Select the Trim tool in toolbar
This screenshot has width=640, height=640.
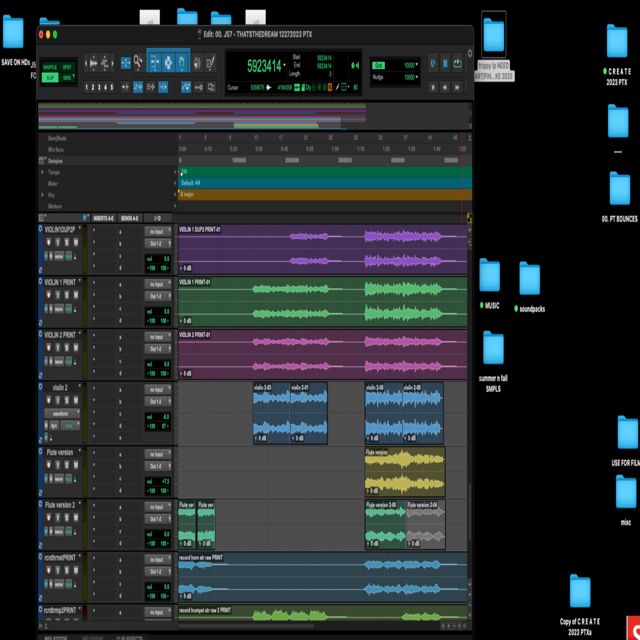[x=154, y=63]
